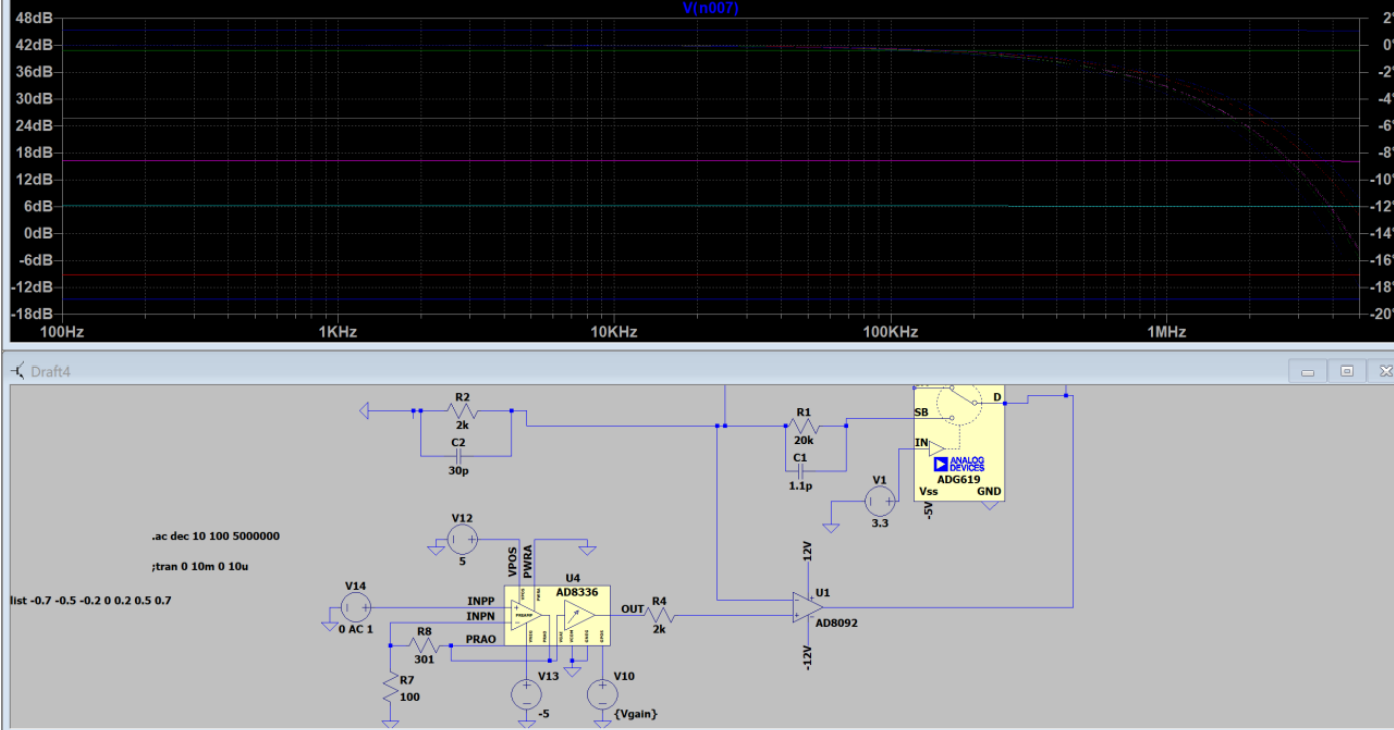Click the PRAO pin label
Image resolution: width=1394 pixels, height=730 pixels.
(480, 639)
